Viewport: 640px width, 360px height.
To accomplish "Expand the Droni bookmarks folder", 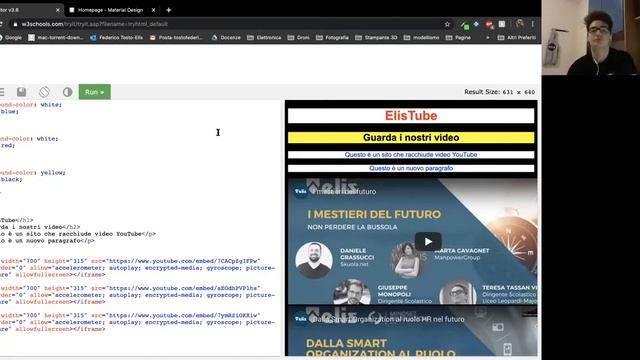I will pyautogui.click(x=299, y=38).
